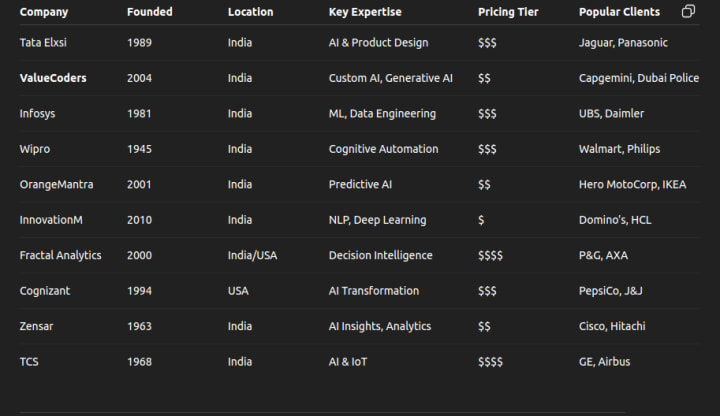Select the Fractal Analytics cell
720x416 pixels.
tap(61, 255)
